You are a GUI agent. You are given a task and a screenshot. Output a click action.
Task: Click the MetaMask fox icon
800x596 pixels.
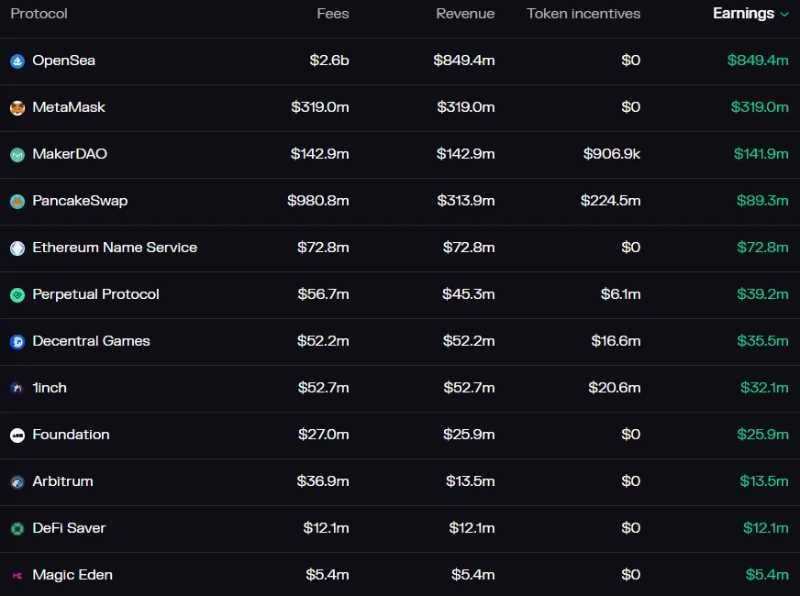click(17, 108)
